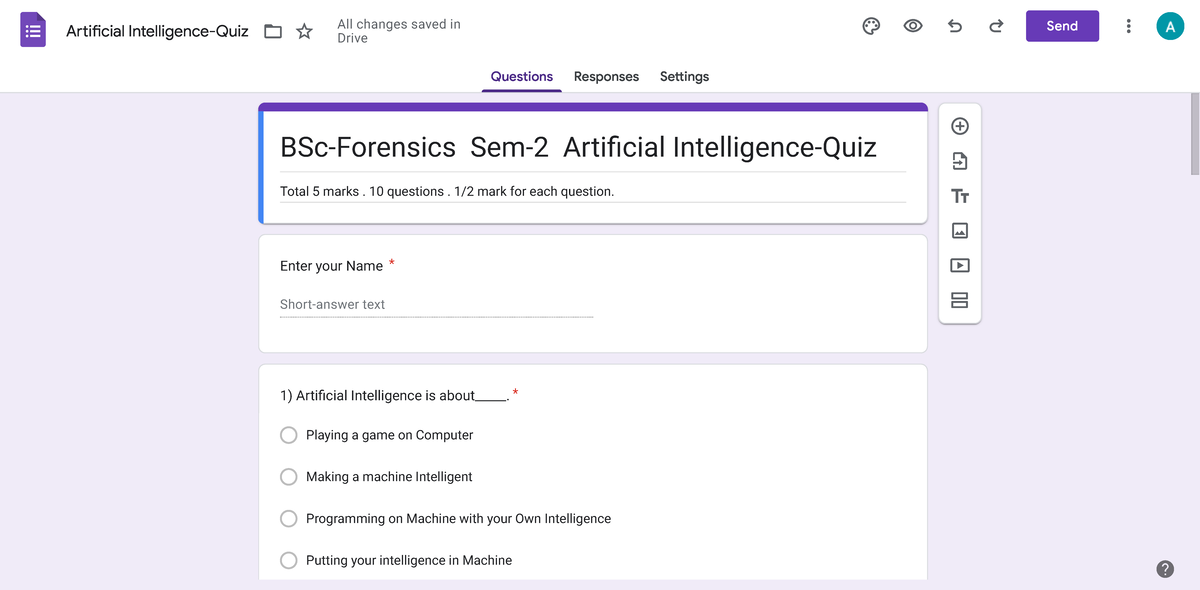The width and height of the screenshot is (1200, 590).
Task: Add a title and description with the Tt icon
Action: [959, 196]
